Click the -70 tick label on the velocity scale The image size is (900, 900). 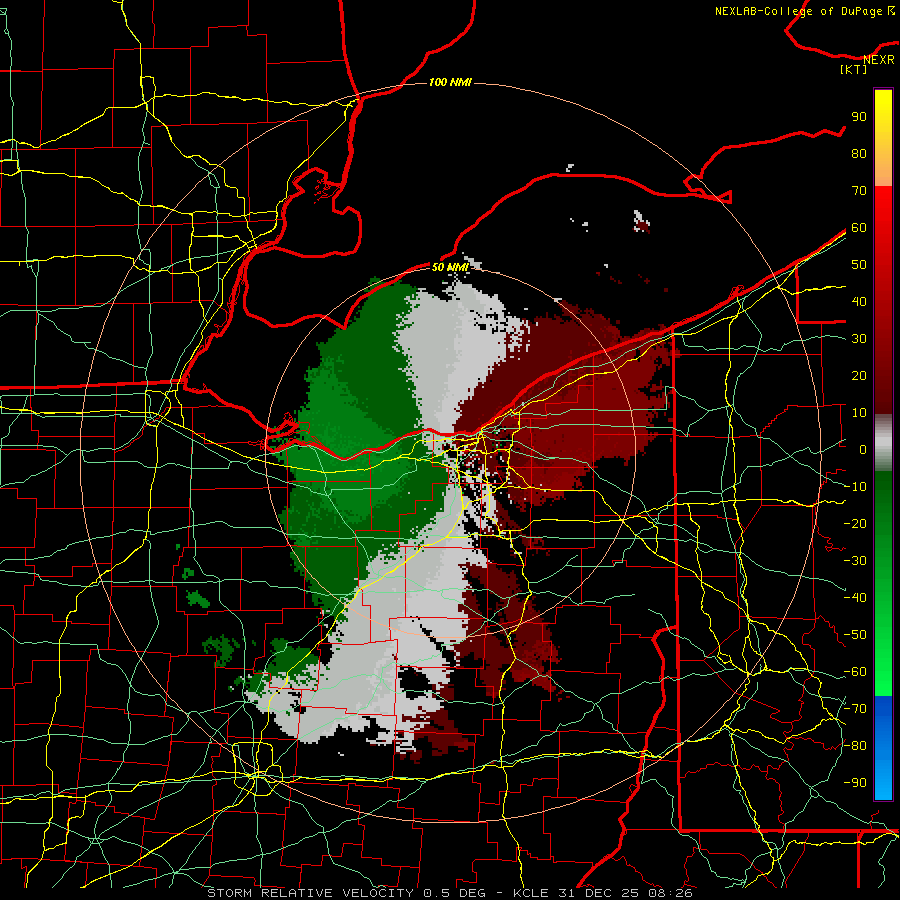point(855,709)
